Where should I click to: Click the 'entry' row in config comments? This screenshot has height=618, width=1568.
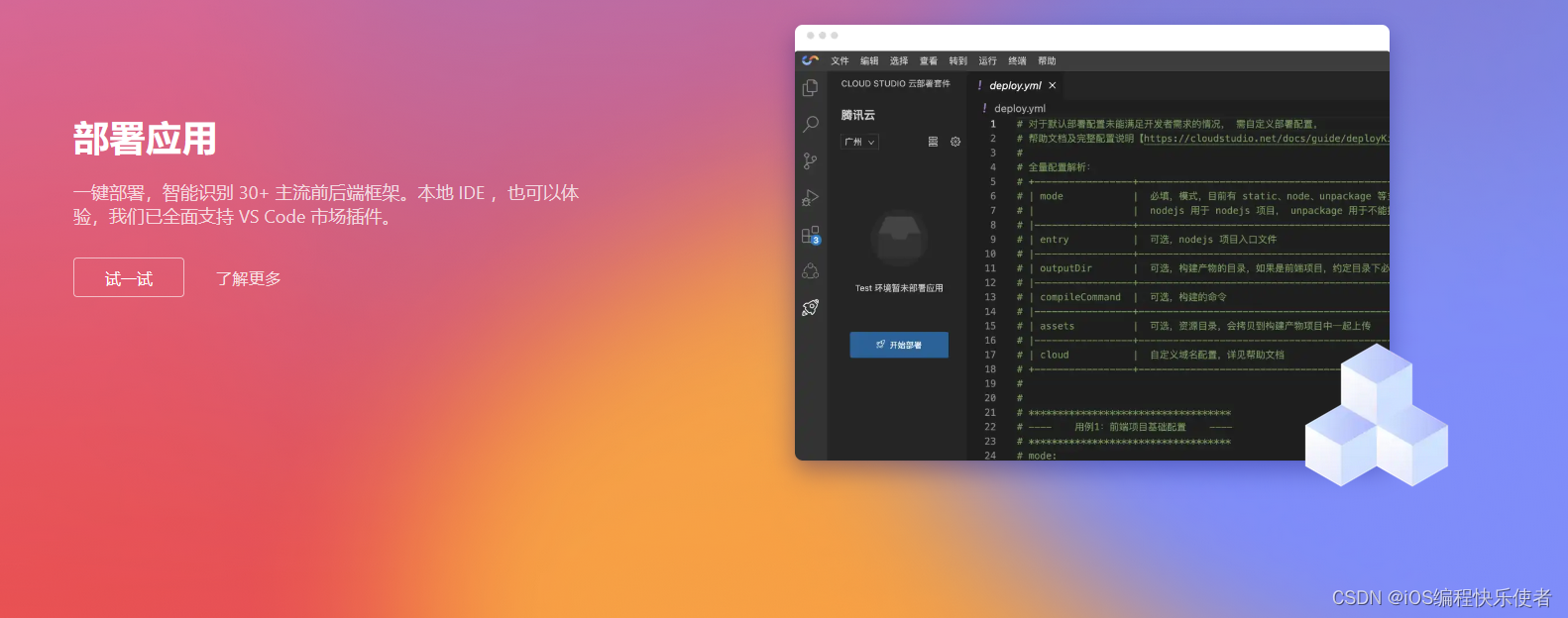[1146, 240]
